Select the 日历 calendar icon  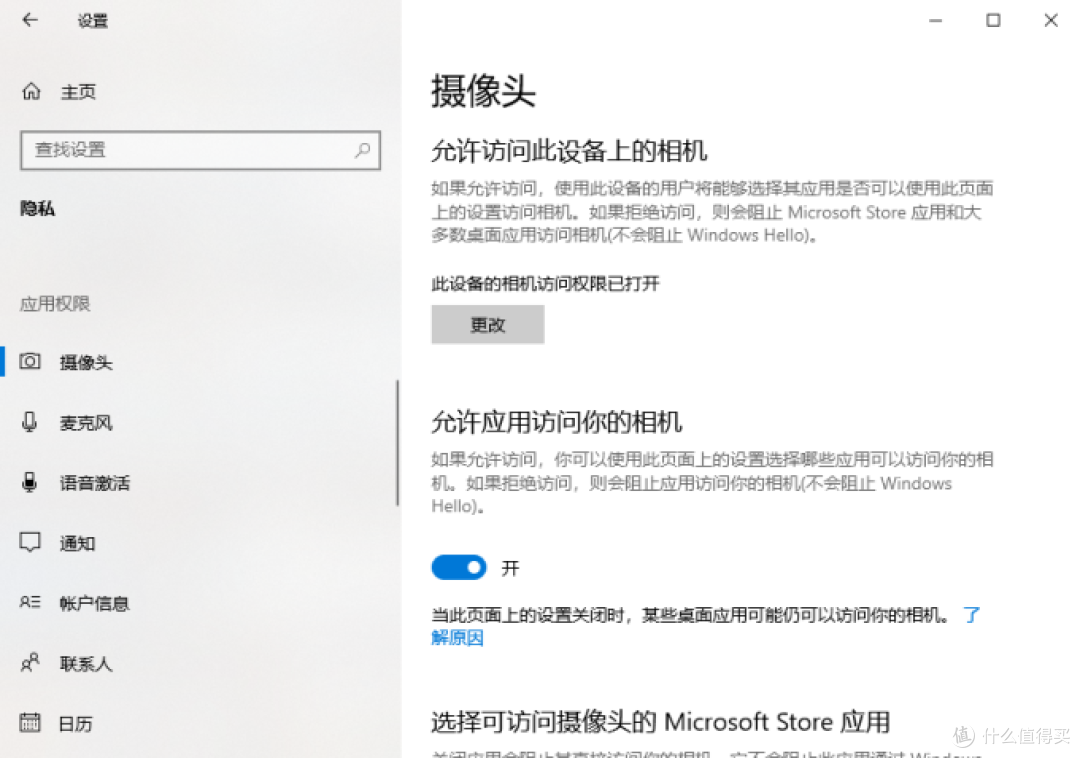coord(30,723)
